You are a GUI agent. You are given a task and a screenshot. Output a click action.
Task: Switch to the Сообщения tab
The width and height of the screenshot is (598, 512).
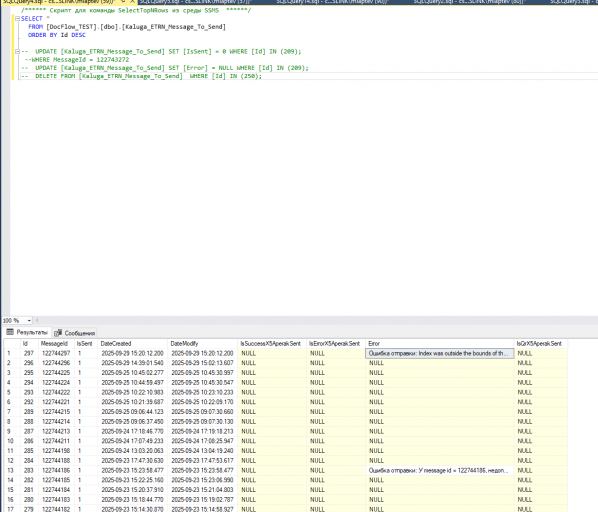coord(75,333)
